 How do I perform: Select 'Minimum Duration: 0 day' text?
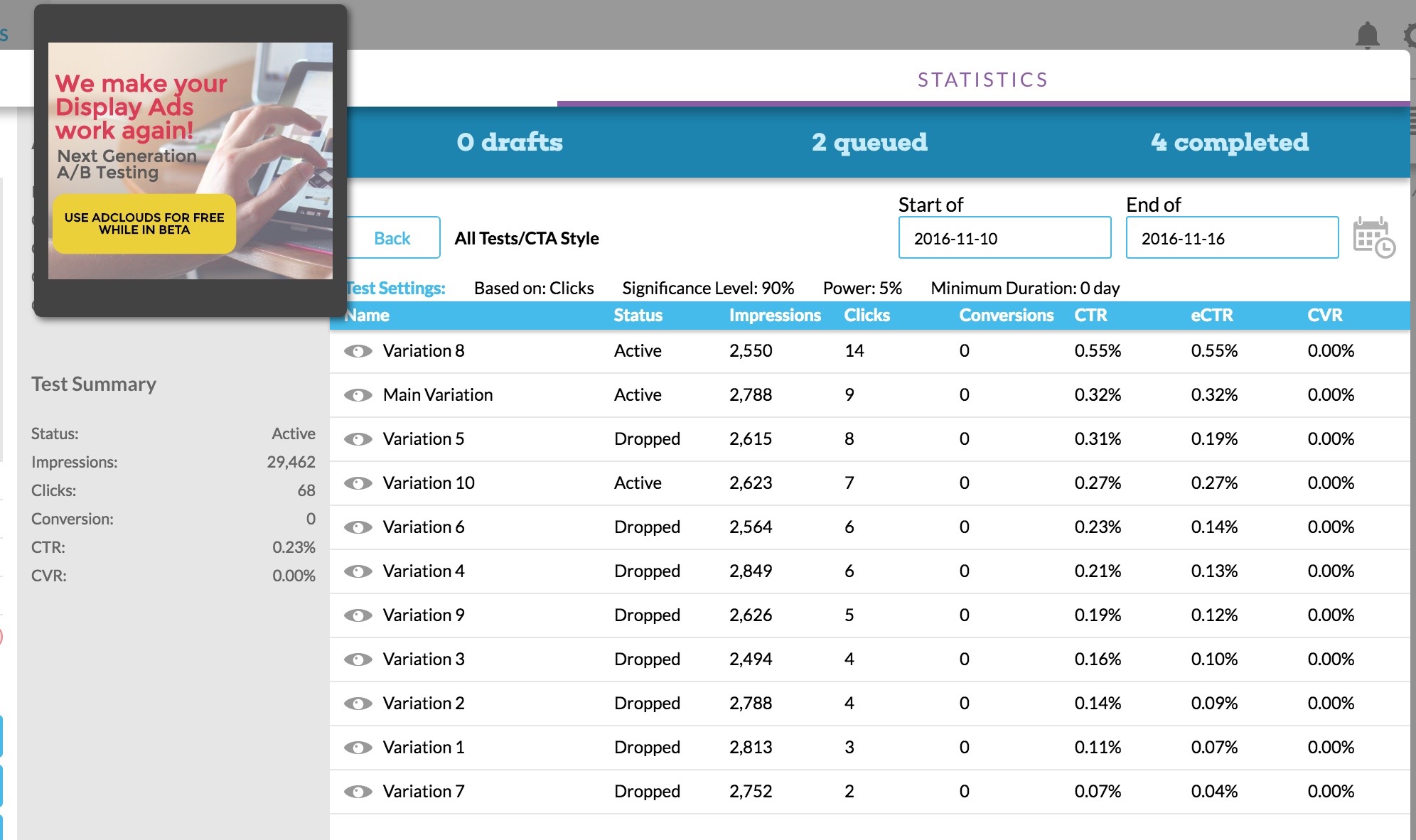[x=1025, y=289]
